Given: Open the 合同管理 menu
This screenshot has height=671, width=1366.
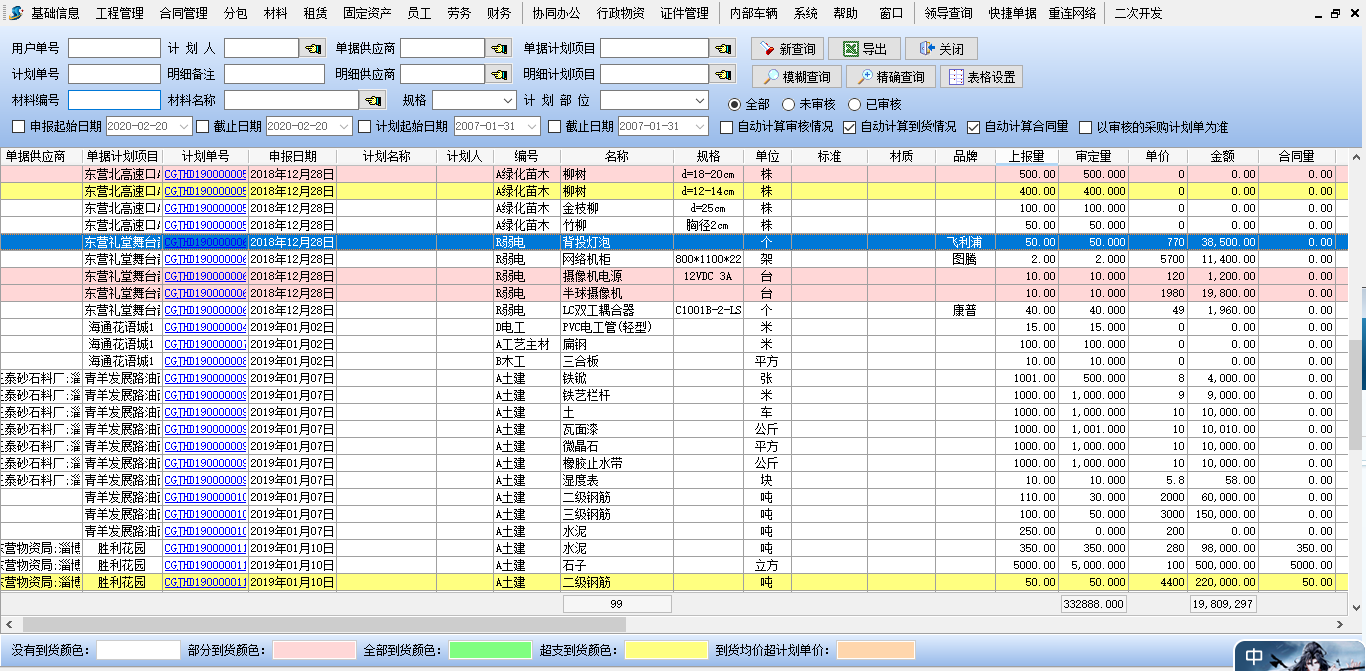Looking at the screenshot, I should pos(183,13).
